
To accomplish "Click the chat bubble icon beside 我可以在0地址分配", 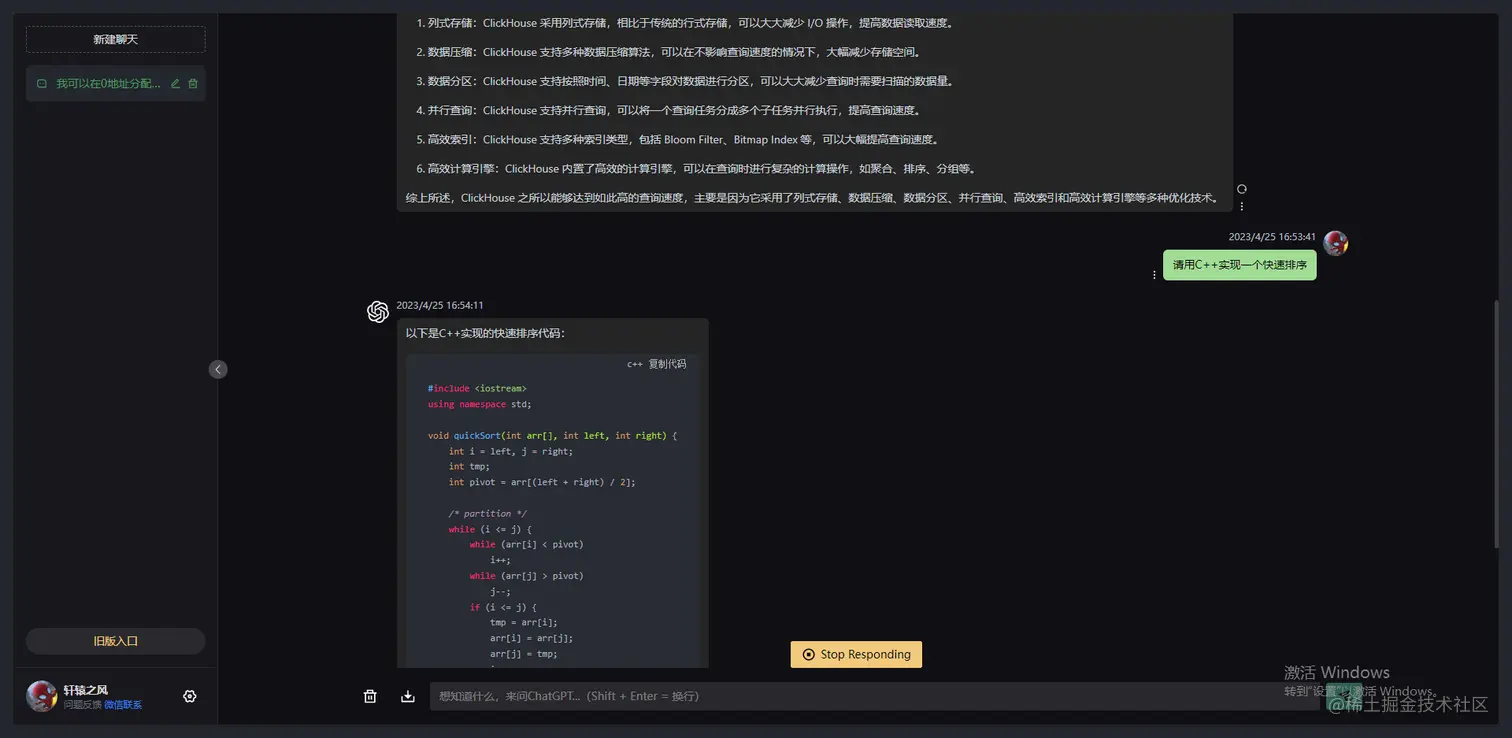I will [42, 84].
